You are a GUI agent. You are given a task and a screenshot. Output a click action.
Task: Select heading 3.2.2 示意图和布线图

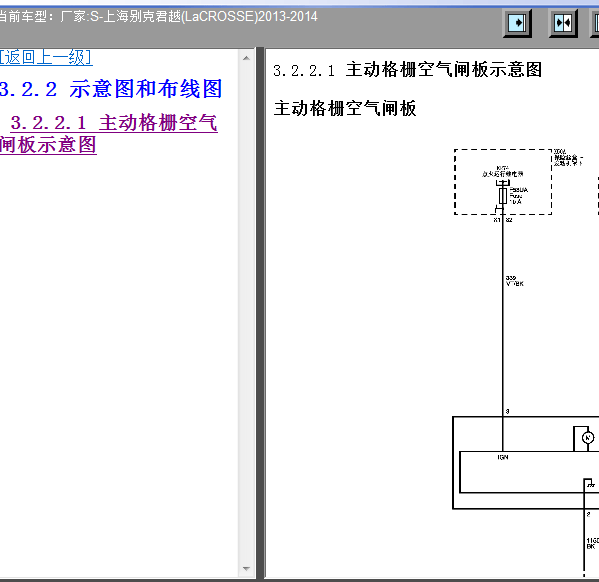(111, 89)
